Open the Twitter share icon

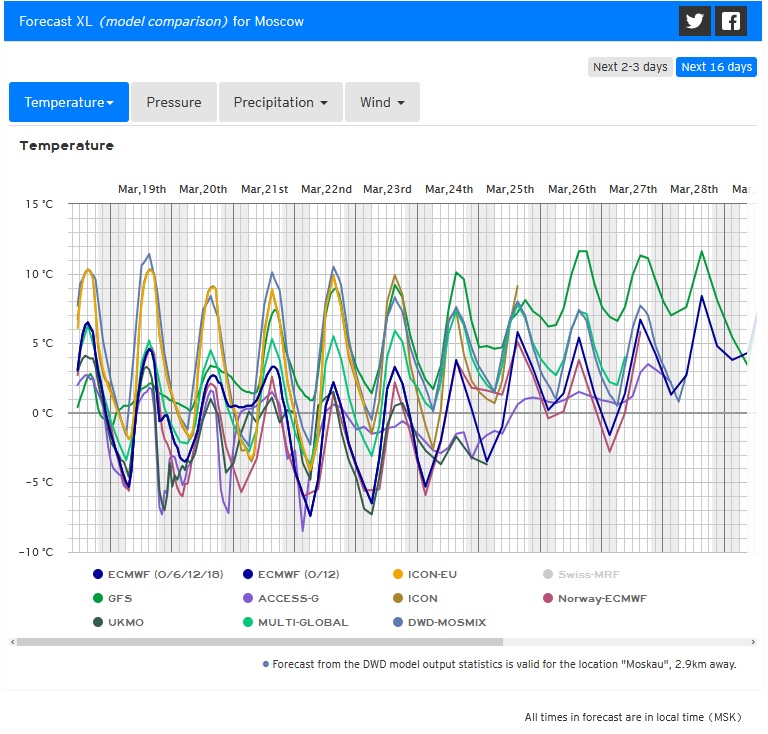(x=695, y=21)
